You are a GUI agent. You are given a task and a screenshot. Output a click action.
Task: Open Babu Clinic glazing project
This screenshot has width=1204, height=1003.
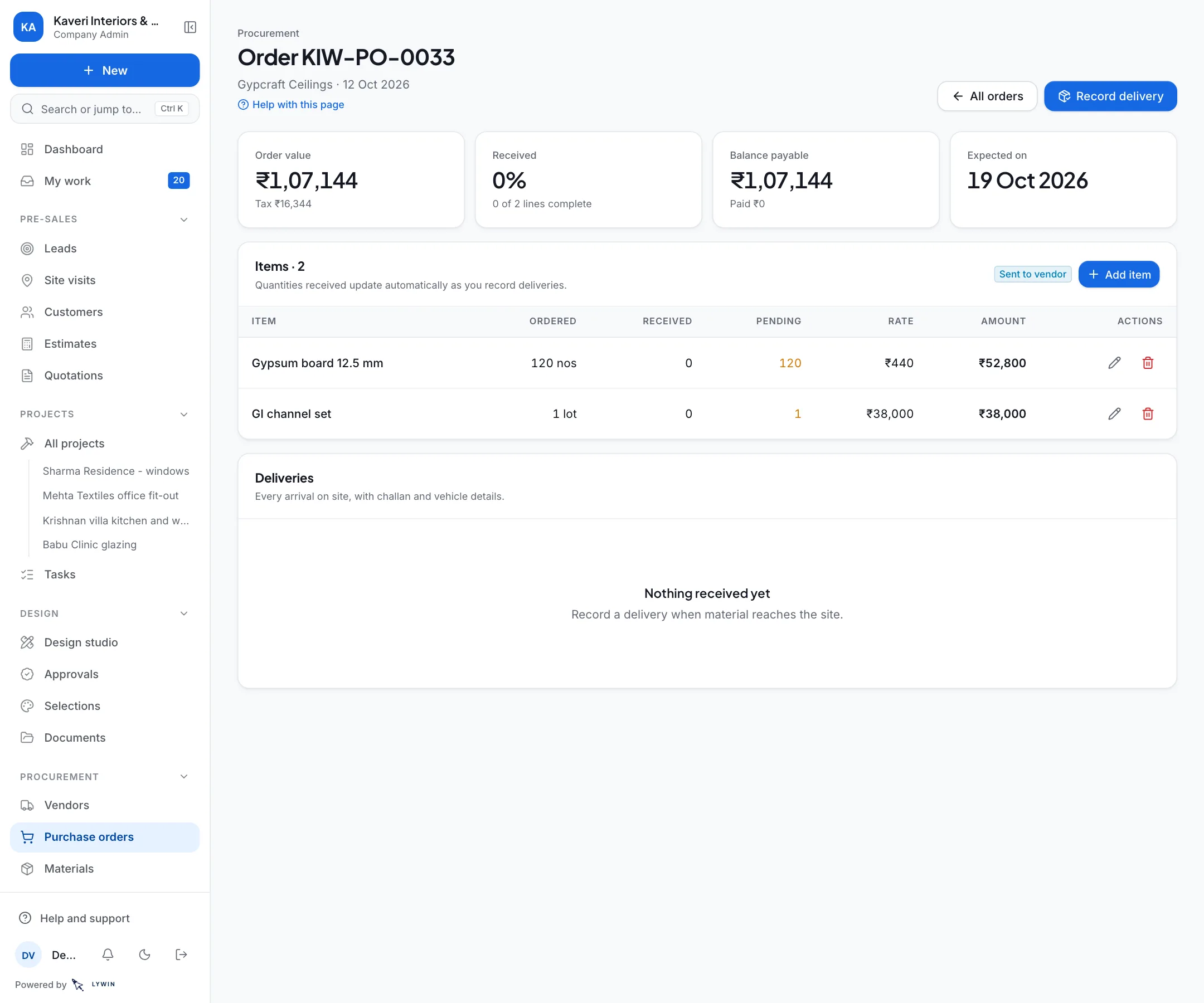89,545
